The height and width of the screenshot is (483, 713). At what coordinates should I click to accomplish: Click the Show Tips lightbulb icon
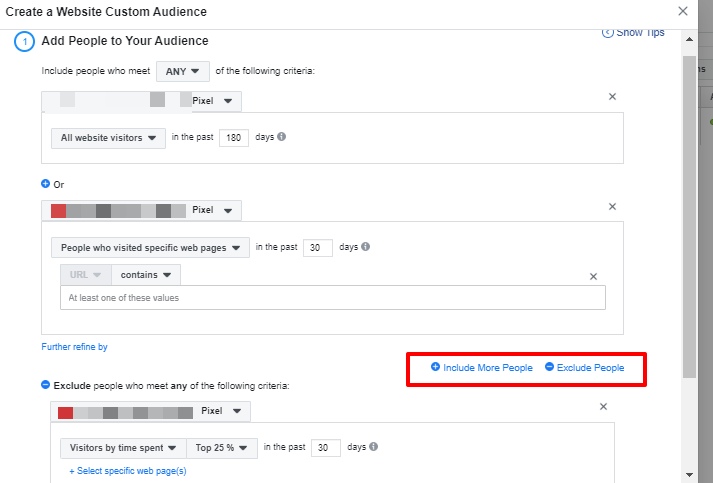point(607,33)
